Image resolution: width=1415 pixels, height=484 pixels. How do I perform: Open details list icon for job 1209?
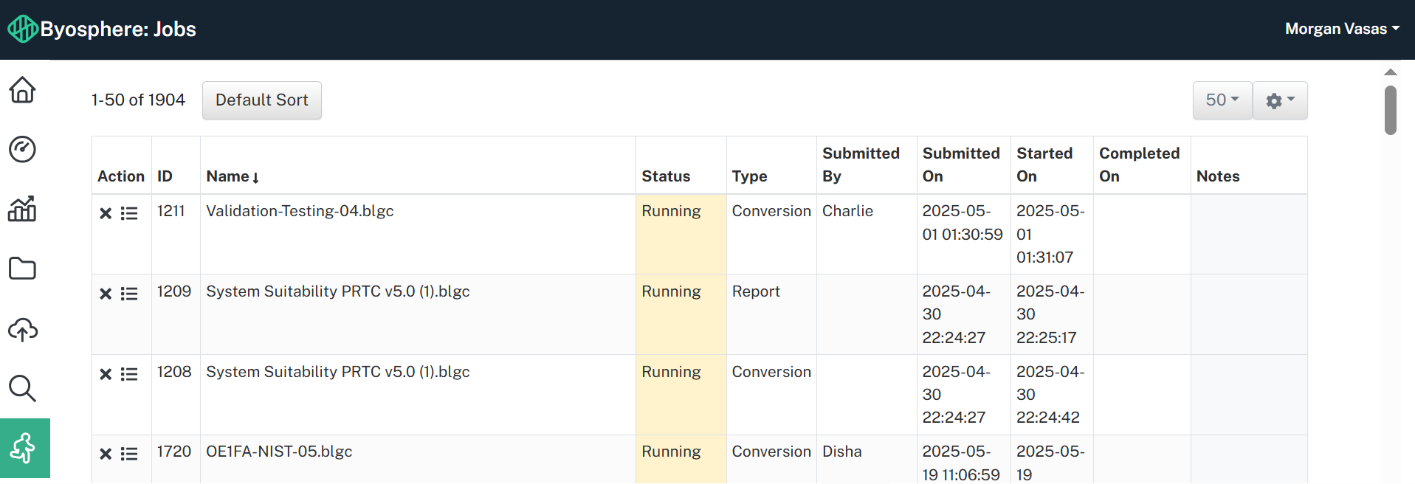(x=129, y=293)
